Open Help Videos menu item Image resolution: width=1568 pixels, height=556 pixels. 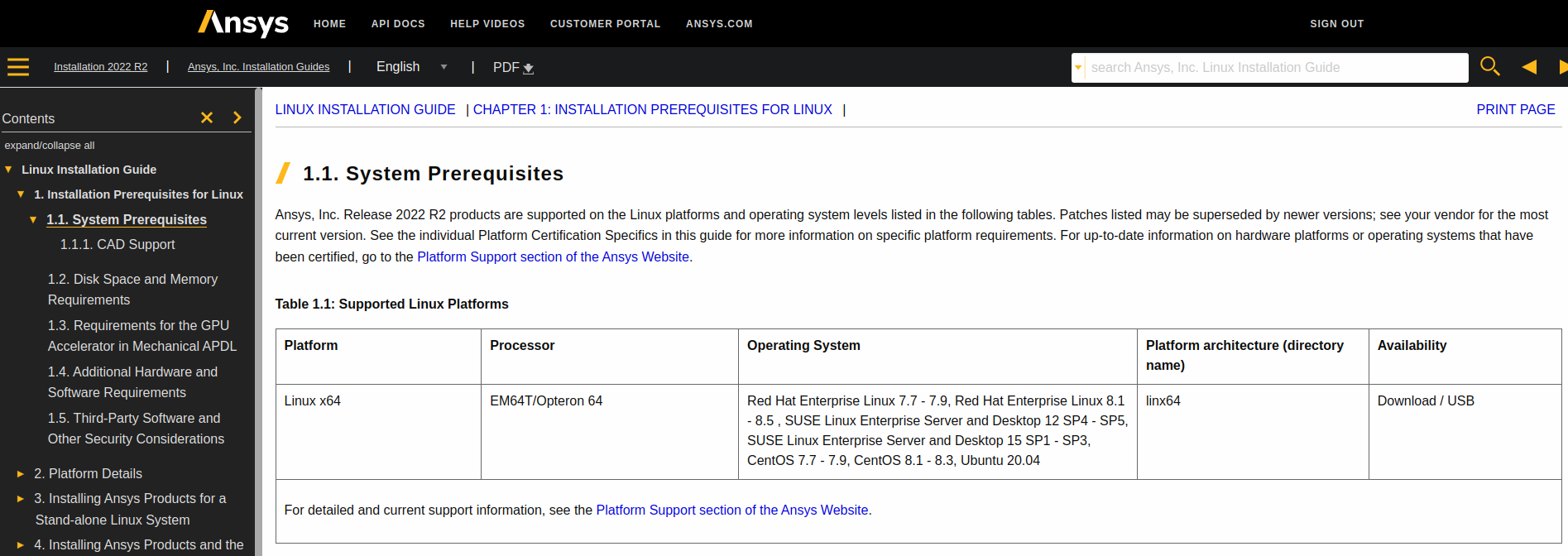[x=487, y=24]
